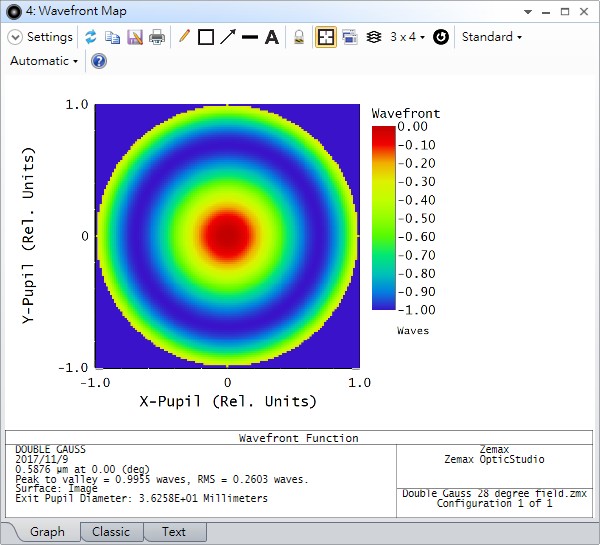Click the Refresh update icon
Image resolution: width=600 pixels, height=545 pixels.
[x=90, y=37]
